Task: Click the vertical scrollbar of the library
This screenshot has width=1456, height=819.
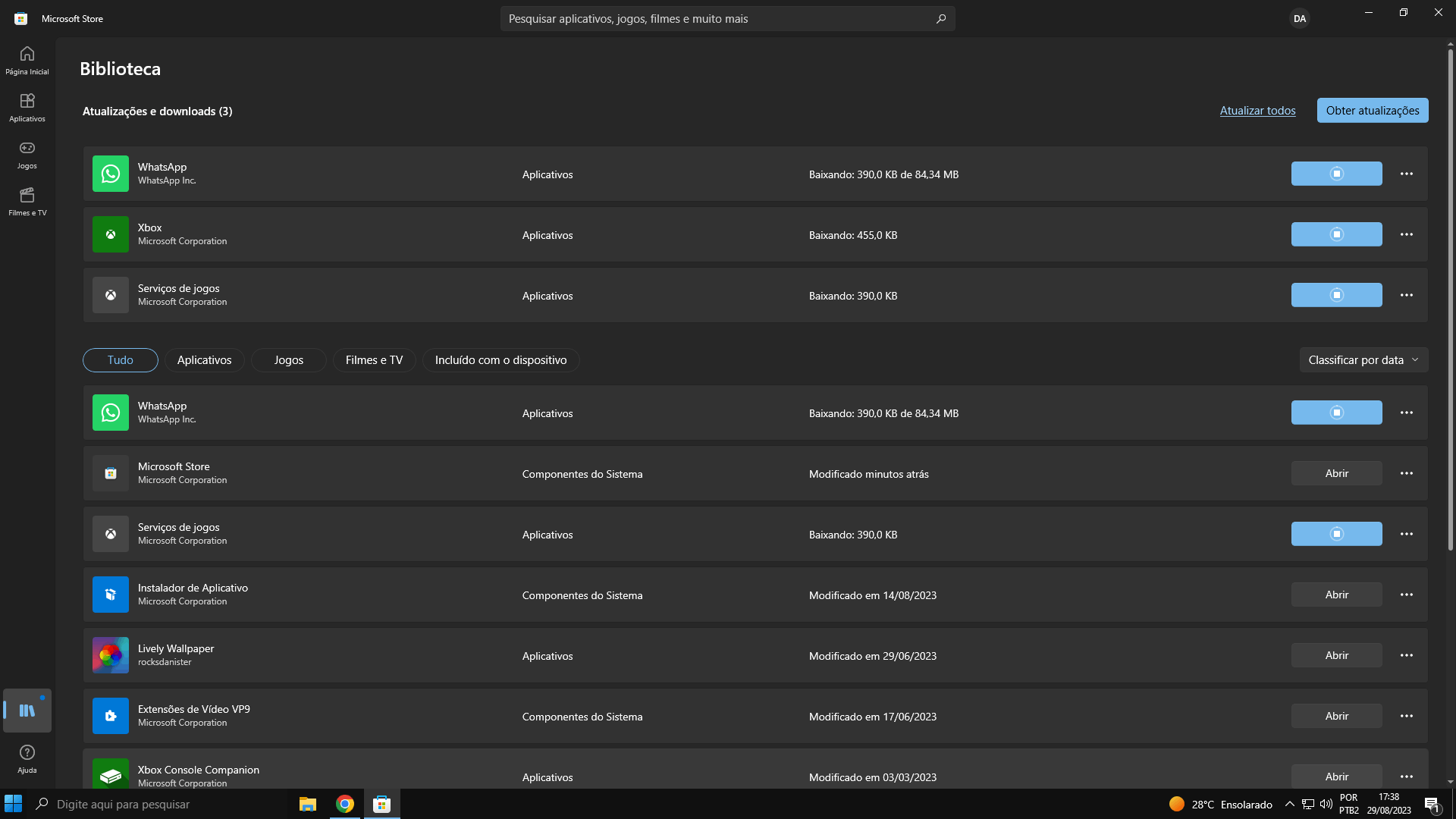Action: [x=1450, y=300]
